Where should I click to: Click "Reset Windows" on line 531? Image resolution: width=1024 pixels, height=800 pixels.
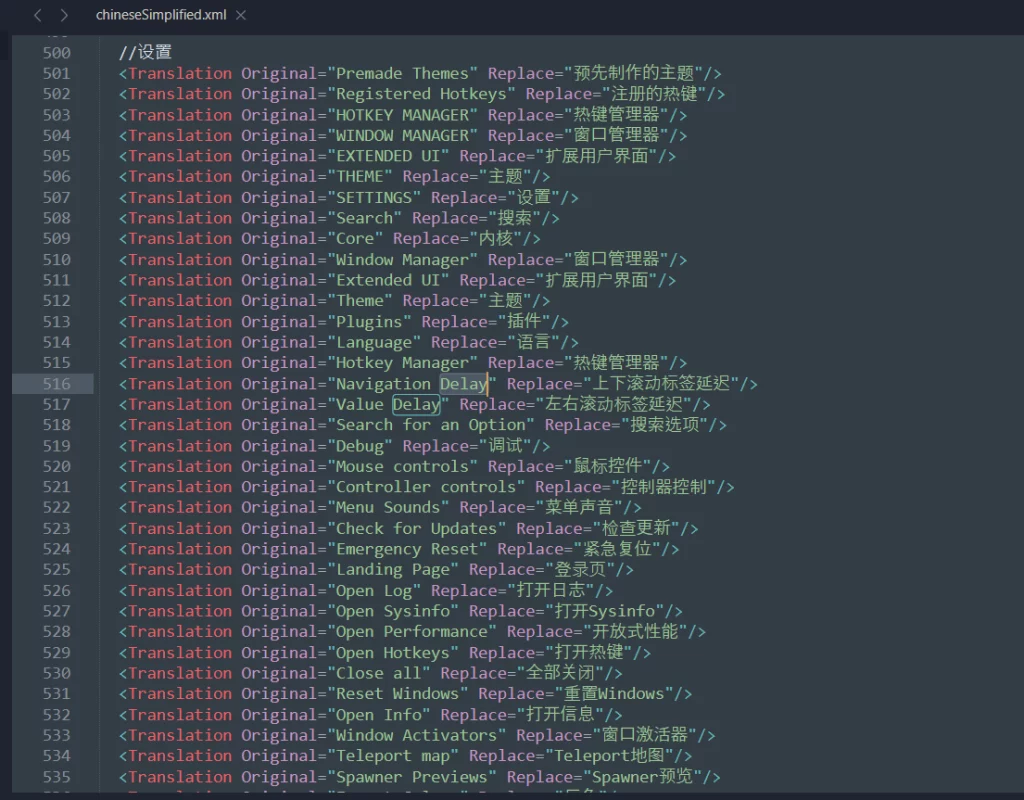tap(398, 694)
